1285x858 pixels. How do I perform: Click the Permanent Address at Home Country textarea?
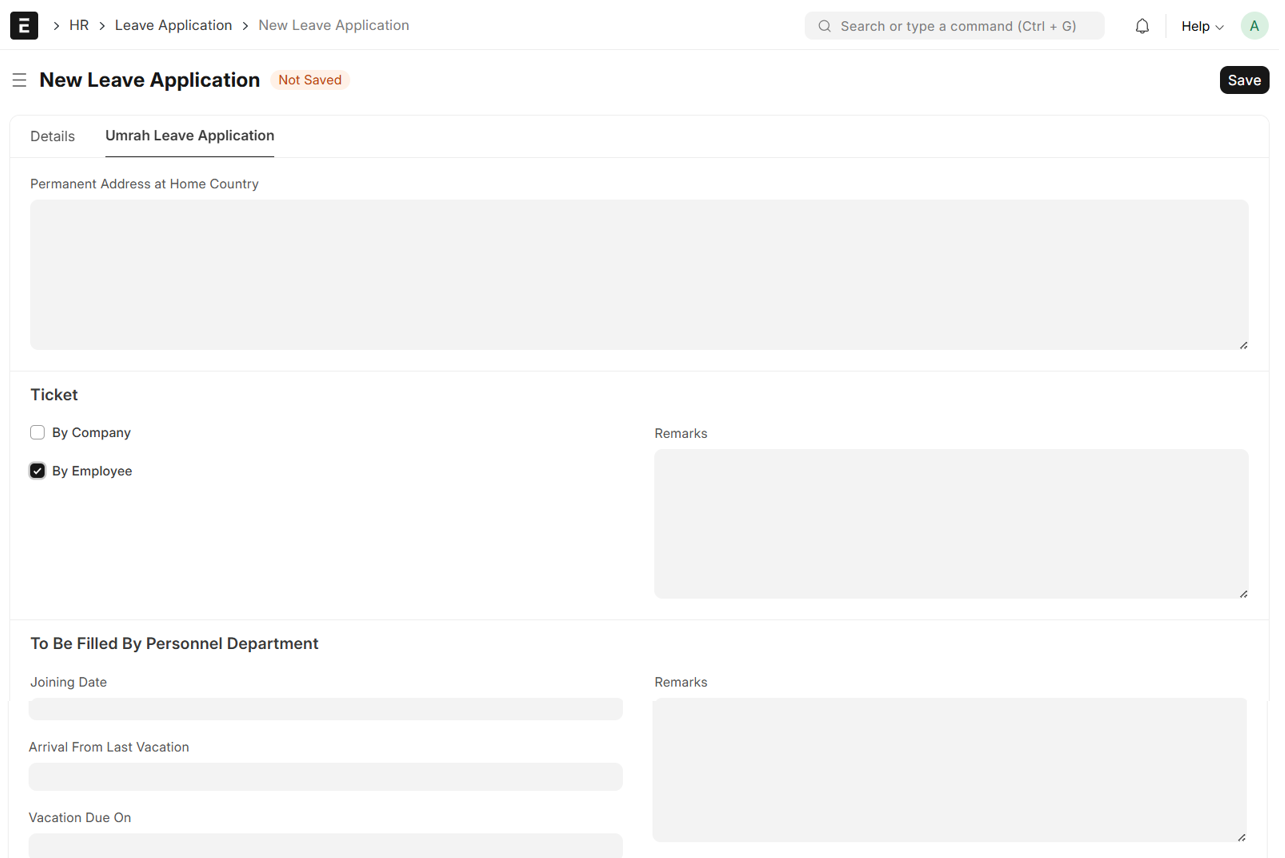pos(638,274)
